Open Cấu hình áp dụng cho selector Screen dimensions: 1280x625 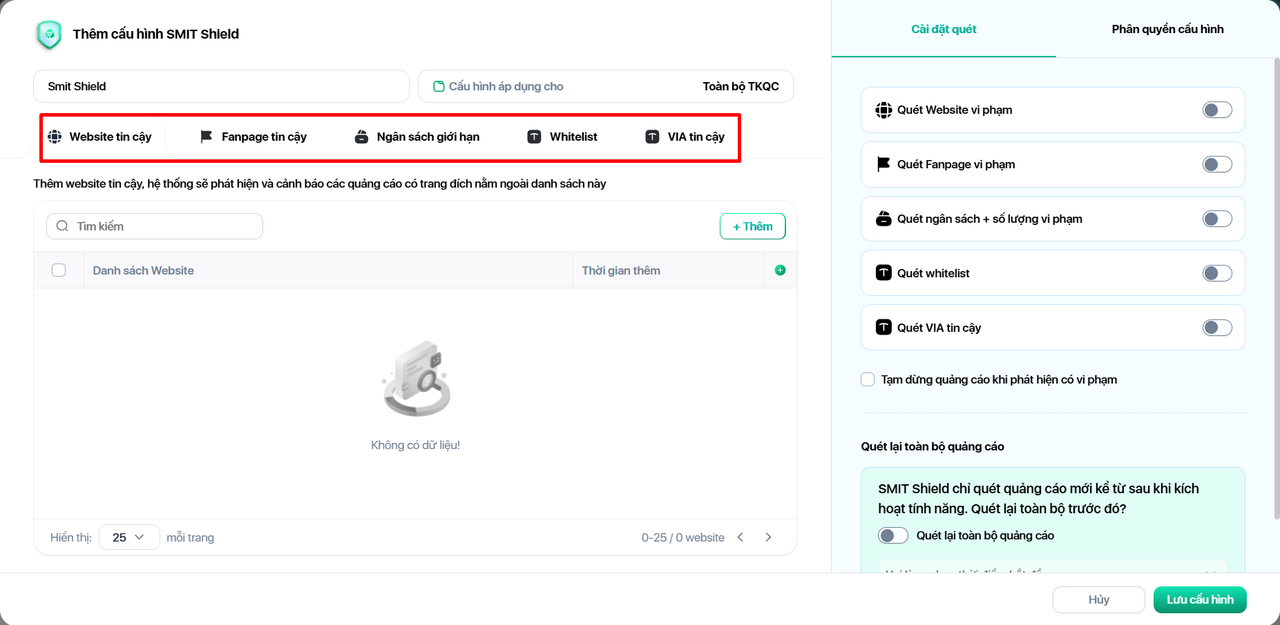click(605, 86)
